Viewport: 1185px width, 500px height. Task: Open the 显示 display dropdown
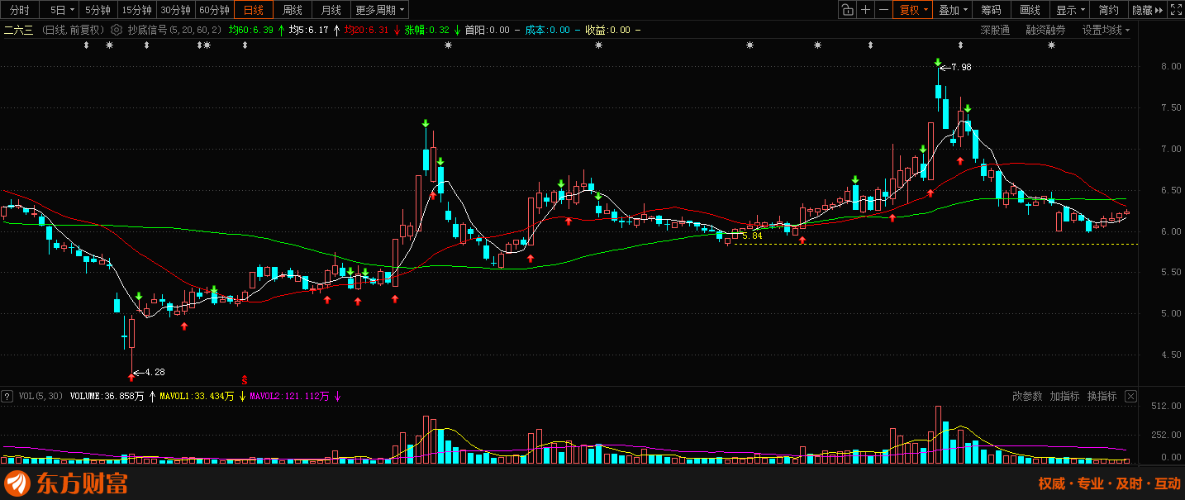(x=1070, y=10)
